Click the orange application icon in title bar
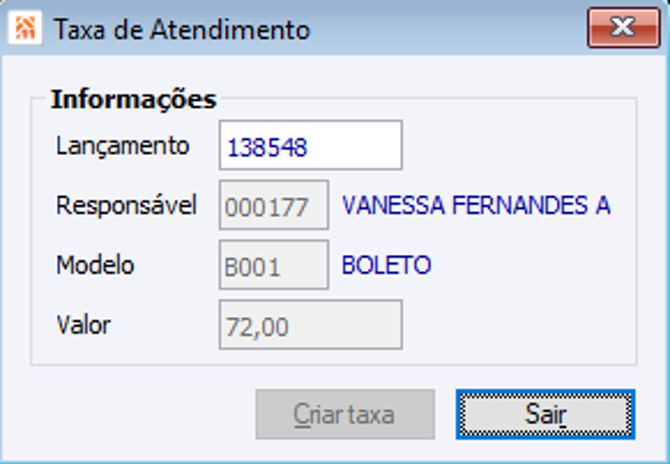This screenshot has width=670, height=464. click(23, 29)
